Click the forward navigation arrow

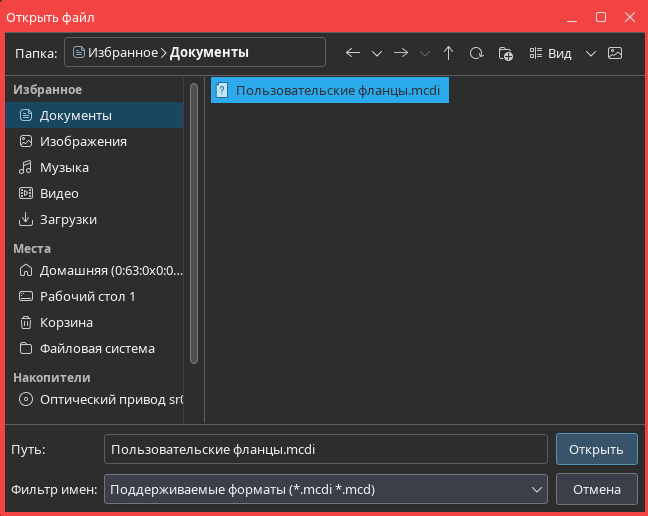(x=401, y=53)
